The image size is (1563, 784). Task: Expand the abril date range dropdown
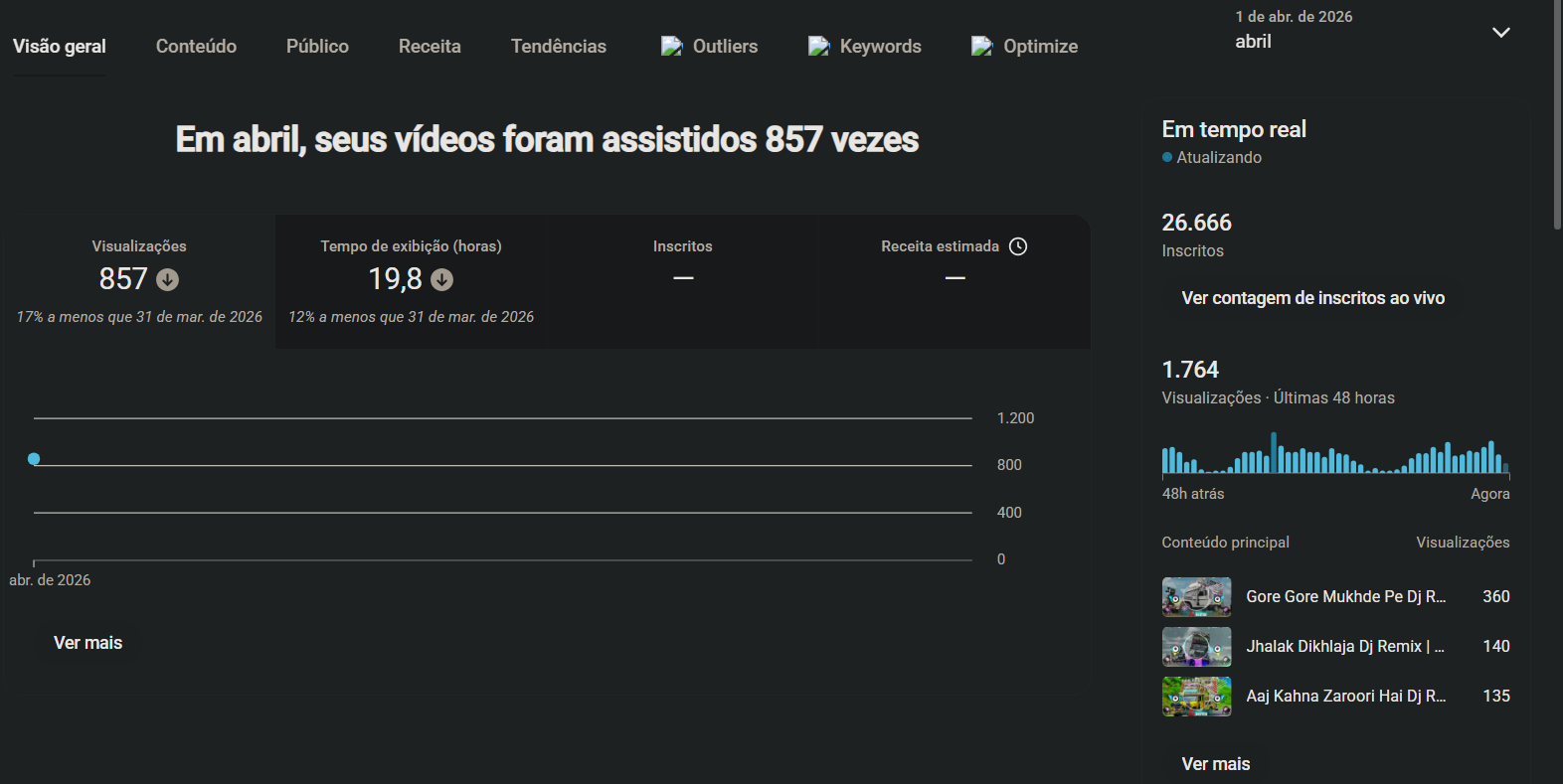1500,33
